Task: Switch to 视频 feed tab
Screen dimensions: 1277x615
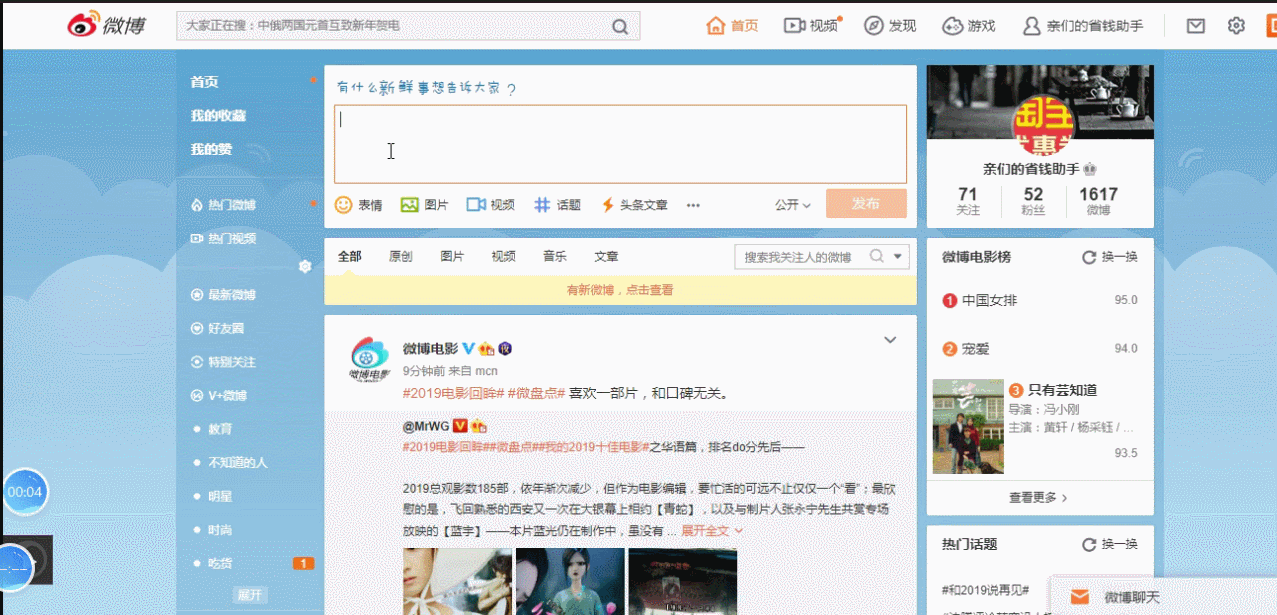Action: click(x=503, y=257)
